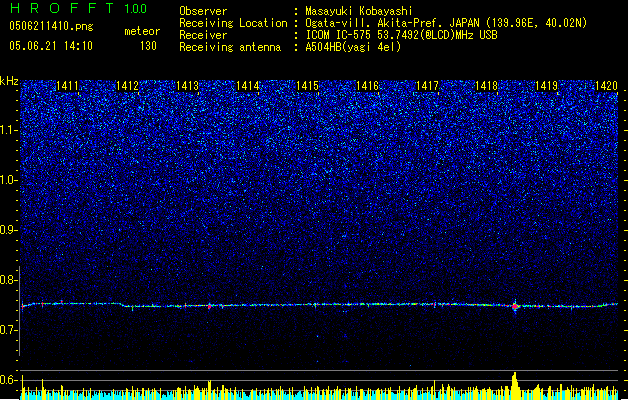This screenshot has height=400, width=629.
Task: Click the date stamp 05.06.21 14:10
Action: click(51, 46)
